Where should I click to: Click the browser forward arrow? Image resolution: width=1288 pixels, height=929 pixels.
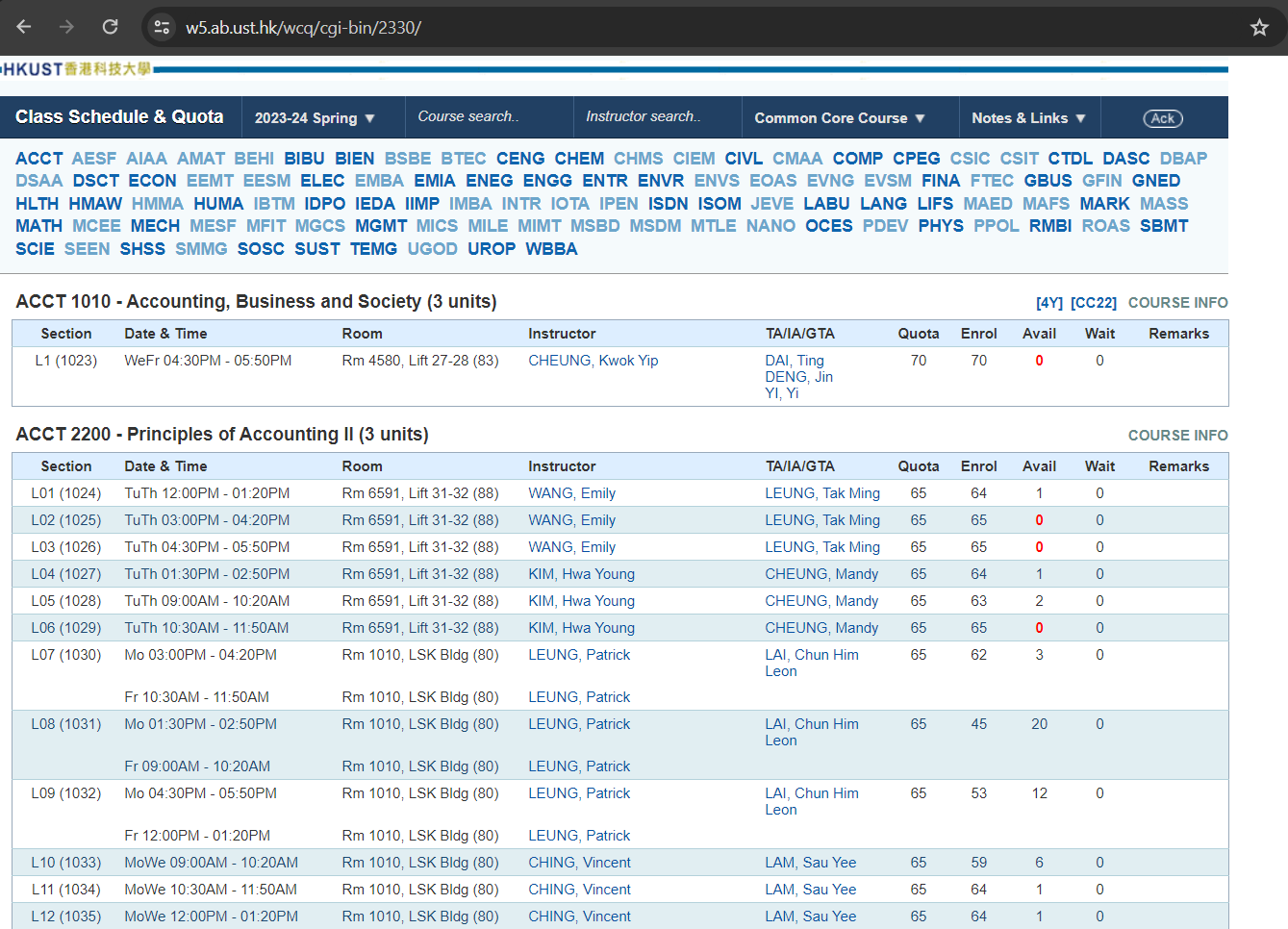pos(66,27)
